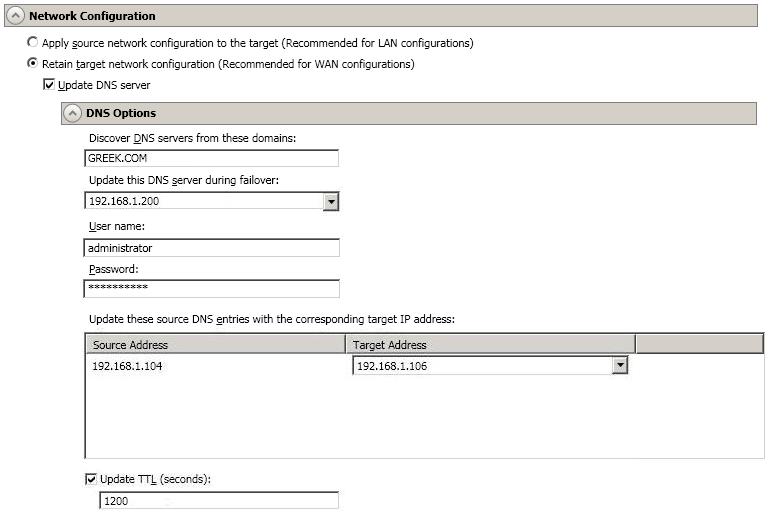Disable the Update TTL checkbox
This screenshot has height=519, width=770.
pyautogui.click(x=92, y=479)
